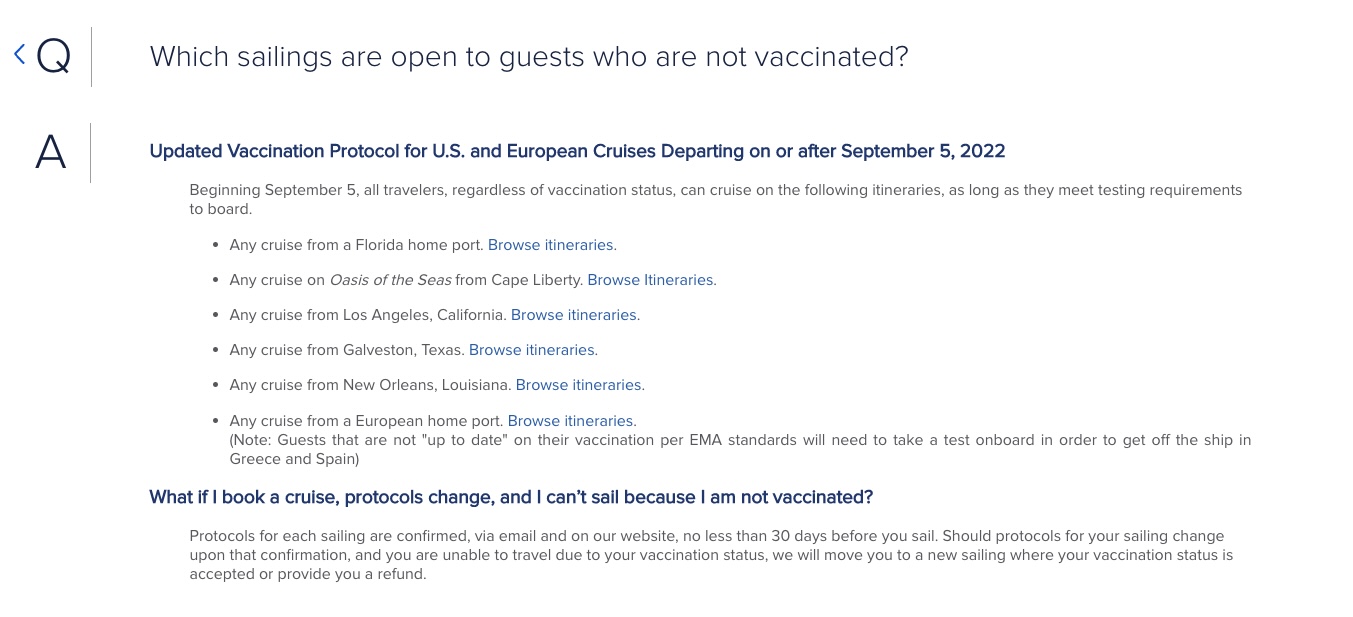1353x617 pixels.
Task: Open Browse itineraries for Galveston, Texas
Action: [x=533, y=350]
